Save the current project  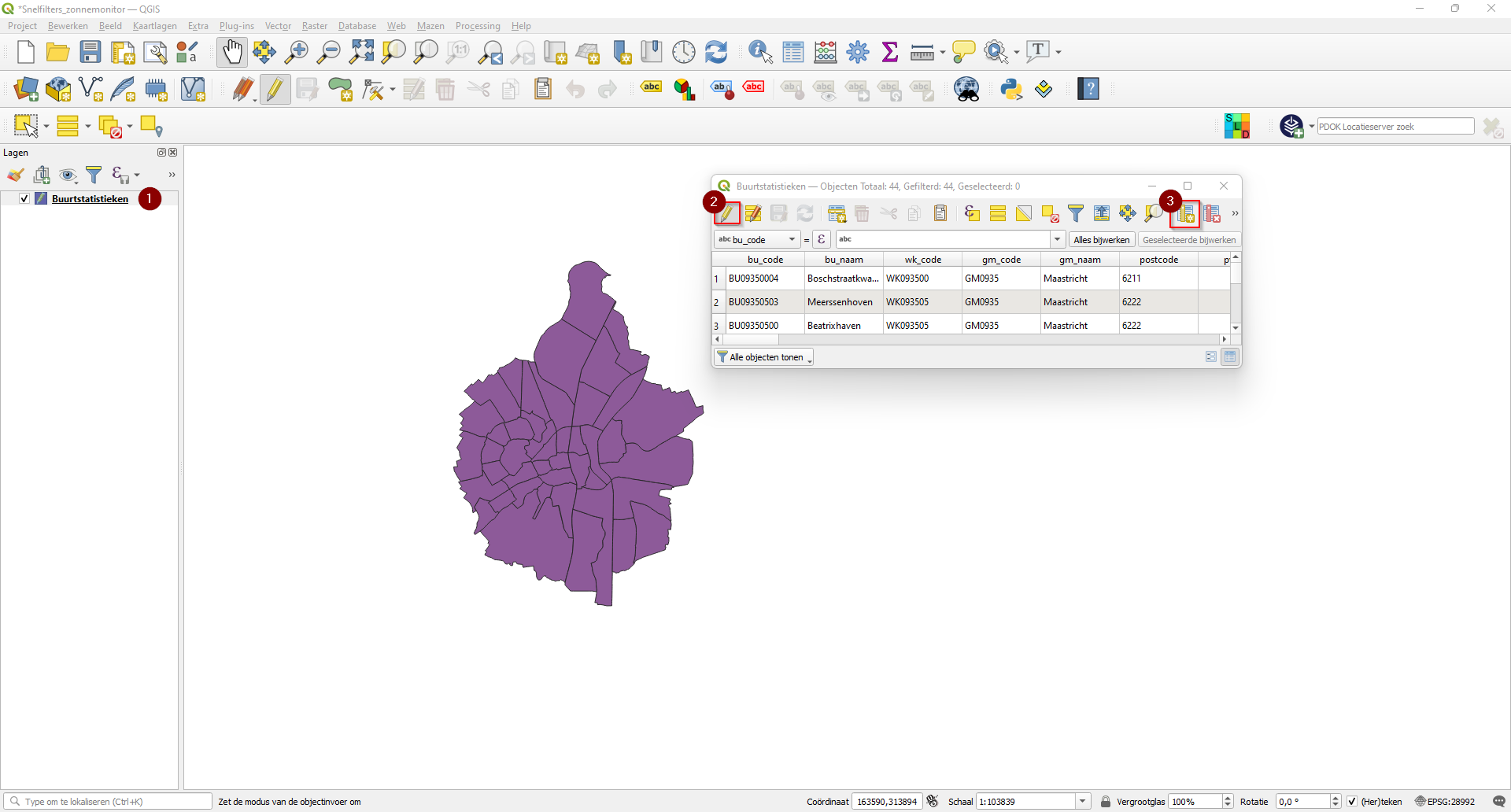[91, 52]
